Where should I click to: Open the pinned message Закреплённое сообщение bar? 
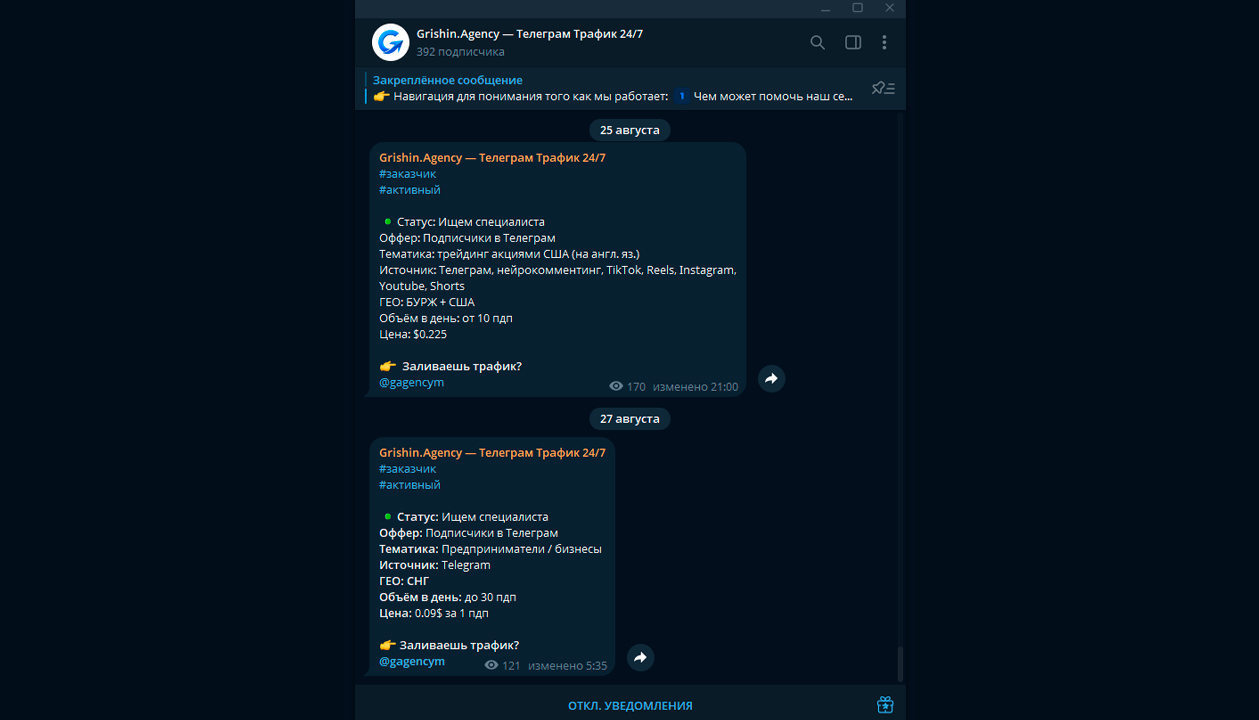tap(612, 88)
